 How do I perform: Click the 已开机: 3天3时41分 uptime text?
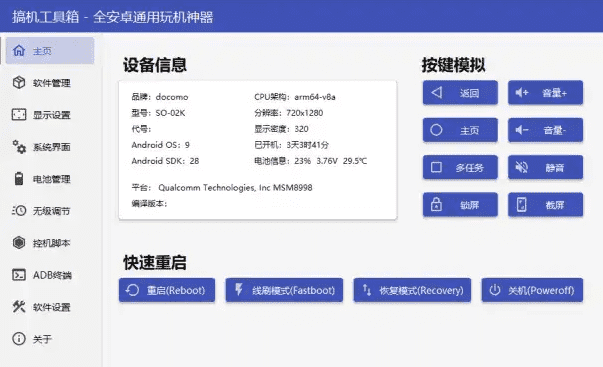pyautogui.click(x=292, y=145)
